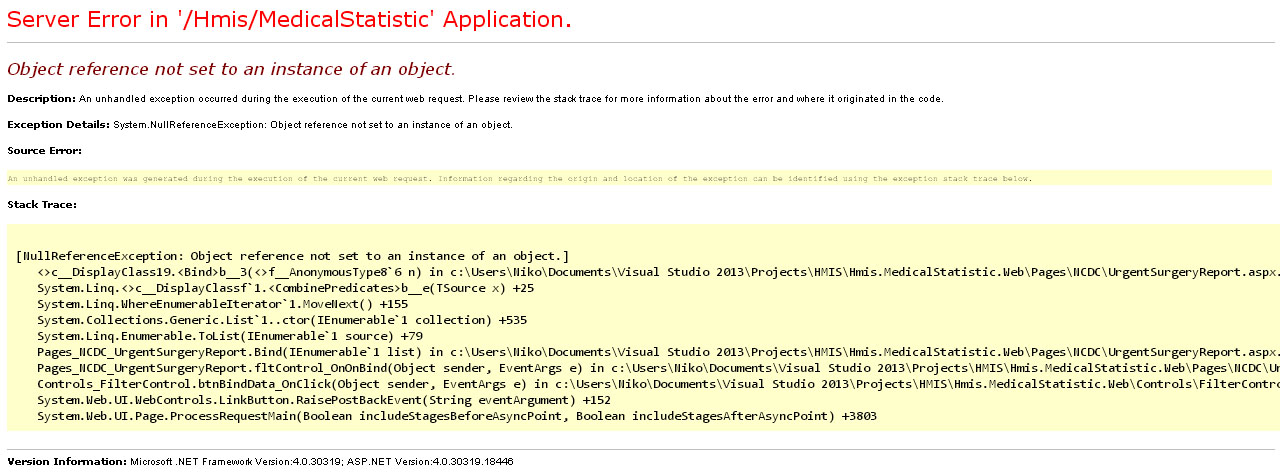Click the italic 'Object reference not set' subtitle
Viewport: 1280px width, 472px height.
tap(231, 69)
